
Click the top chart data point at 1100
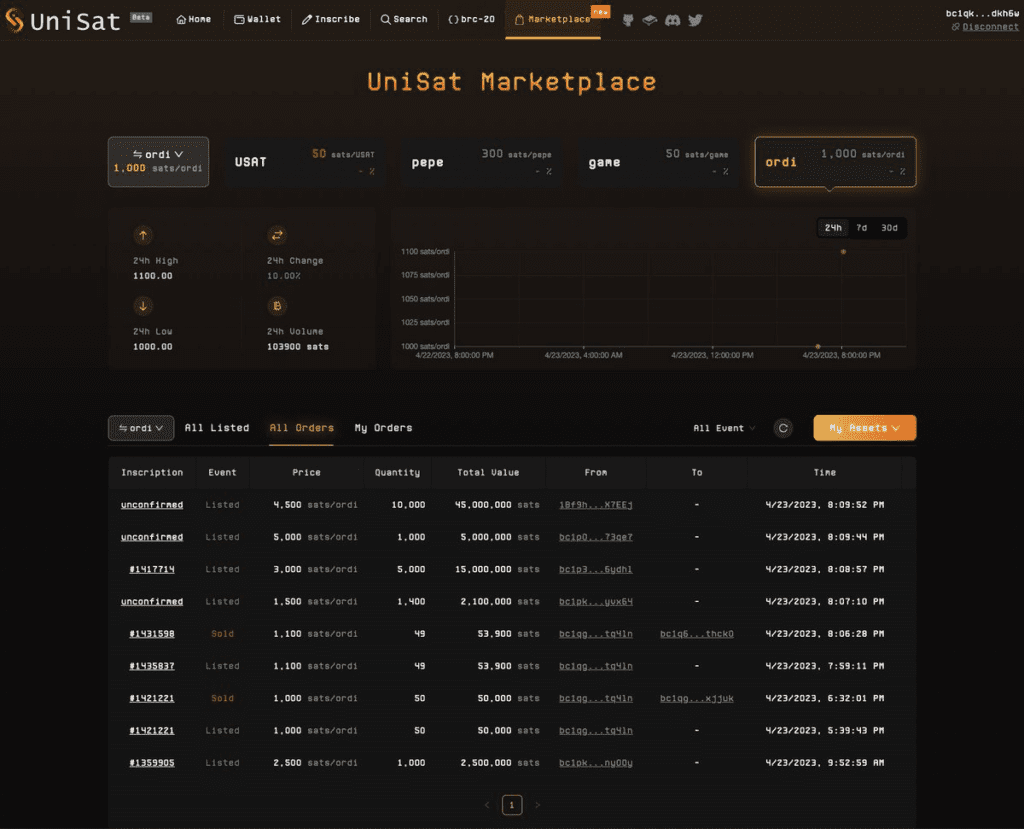click(843, 252)
